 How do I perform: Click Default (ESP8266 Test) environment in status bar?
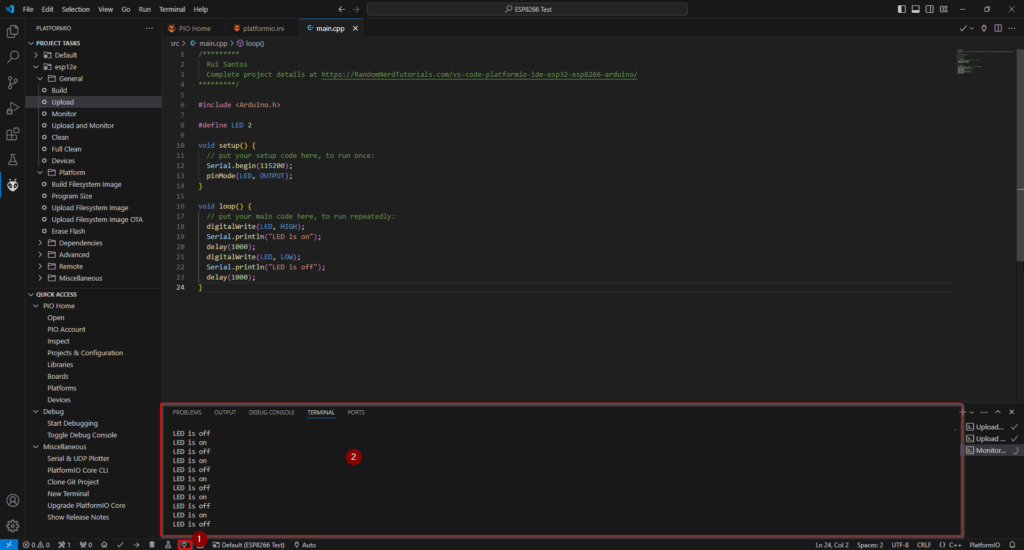click(249, 545)
